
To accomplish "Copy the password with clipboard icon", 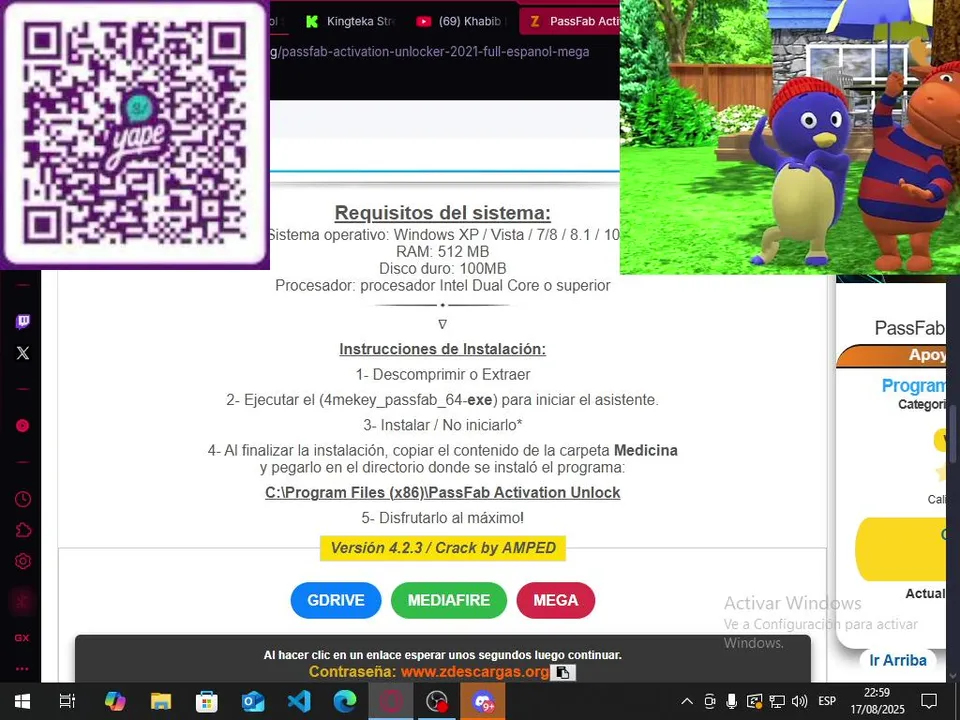I will click(563, 672).
